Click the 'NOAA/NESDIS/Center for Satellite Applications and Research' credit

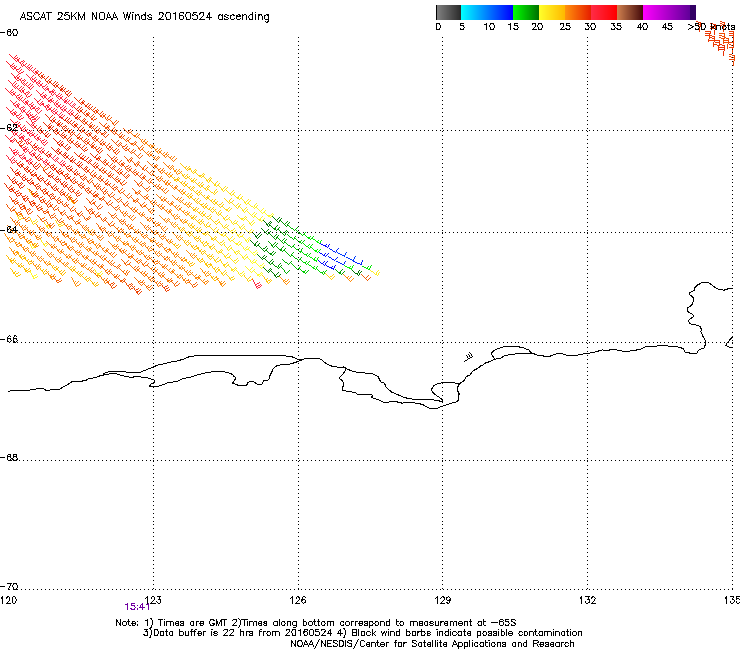(432, 644)
